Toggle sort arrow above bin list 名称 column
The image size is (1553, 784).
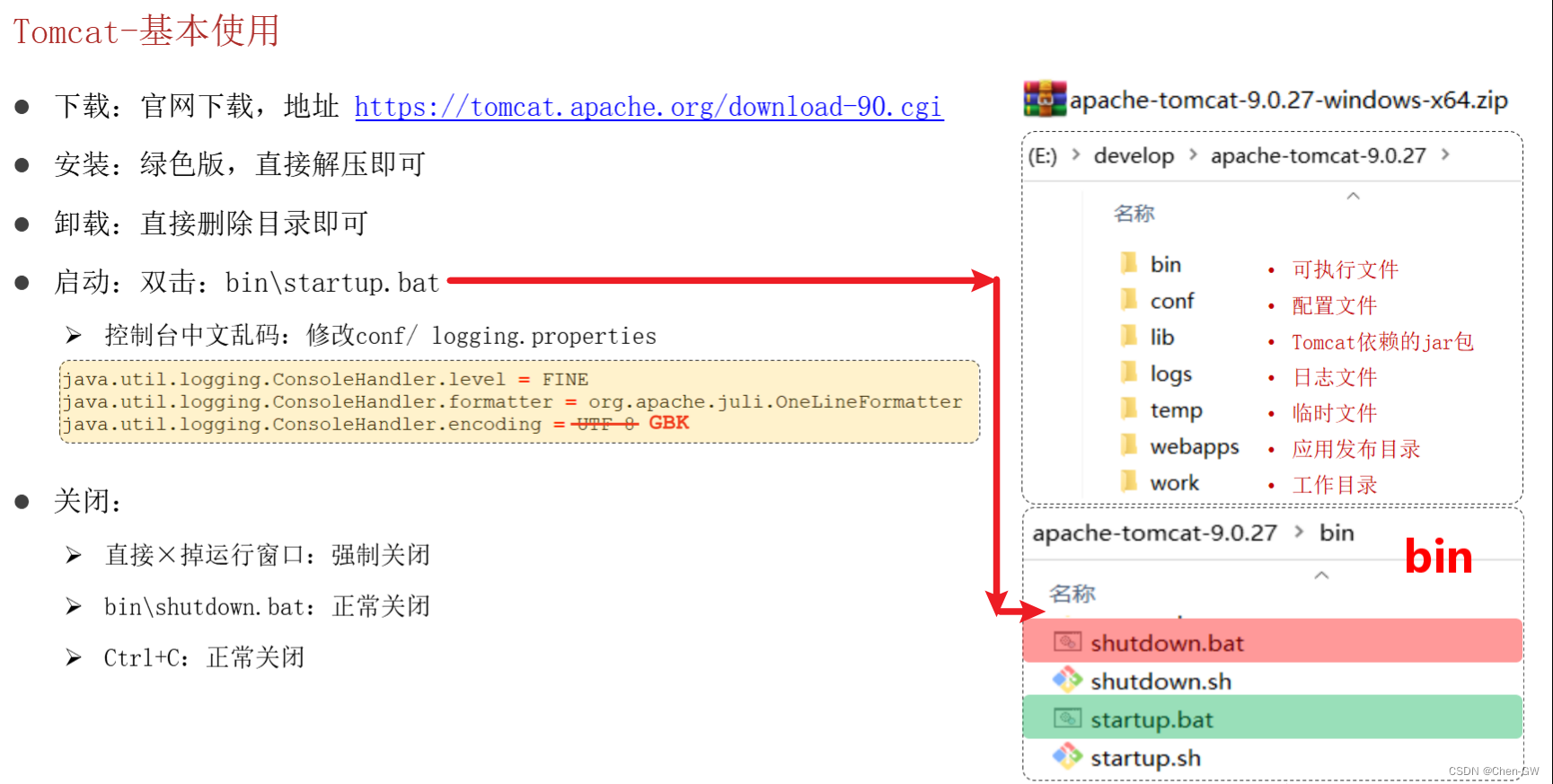(x=1320, y=575)
